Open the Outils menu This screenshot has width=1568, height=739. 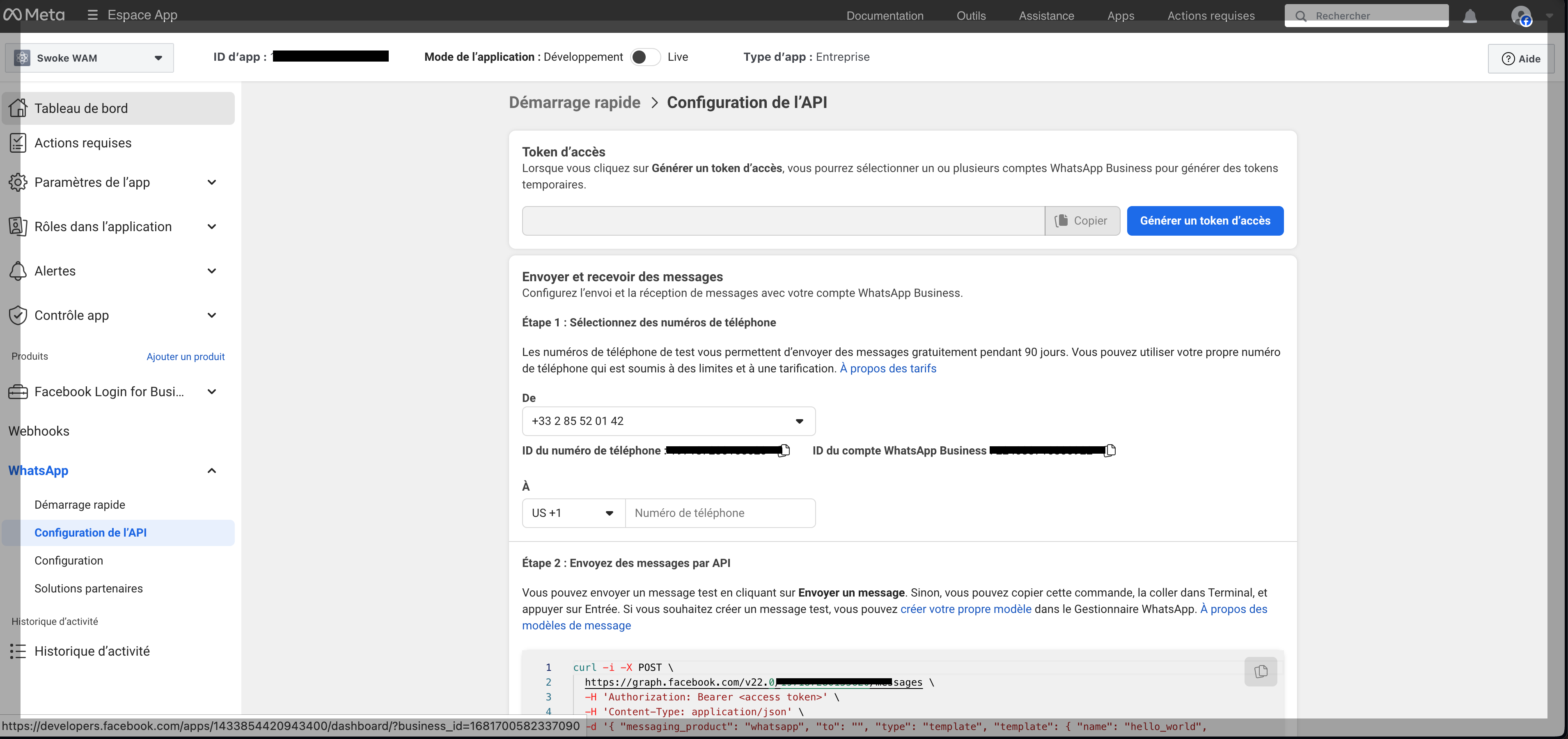click(971, 16)
